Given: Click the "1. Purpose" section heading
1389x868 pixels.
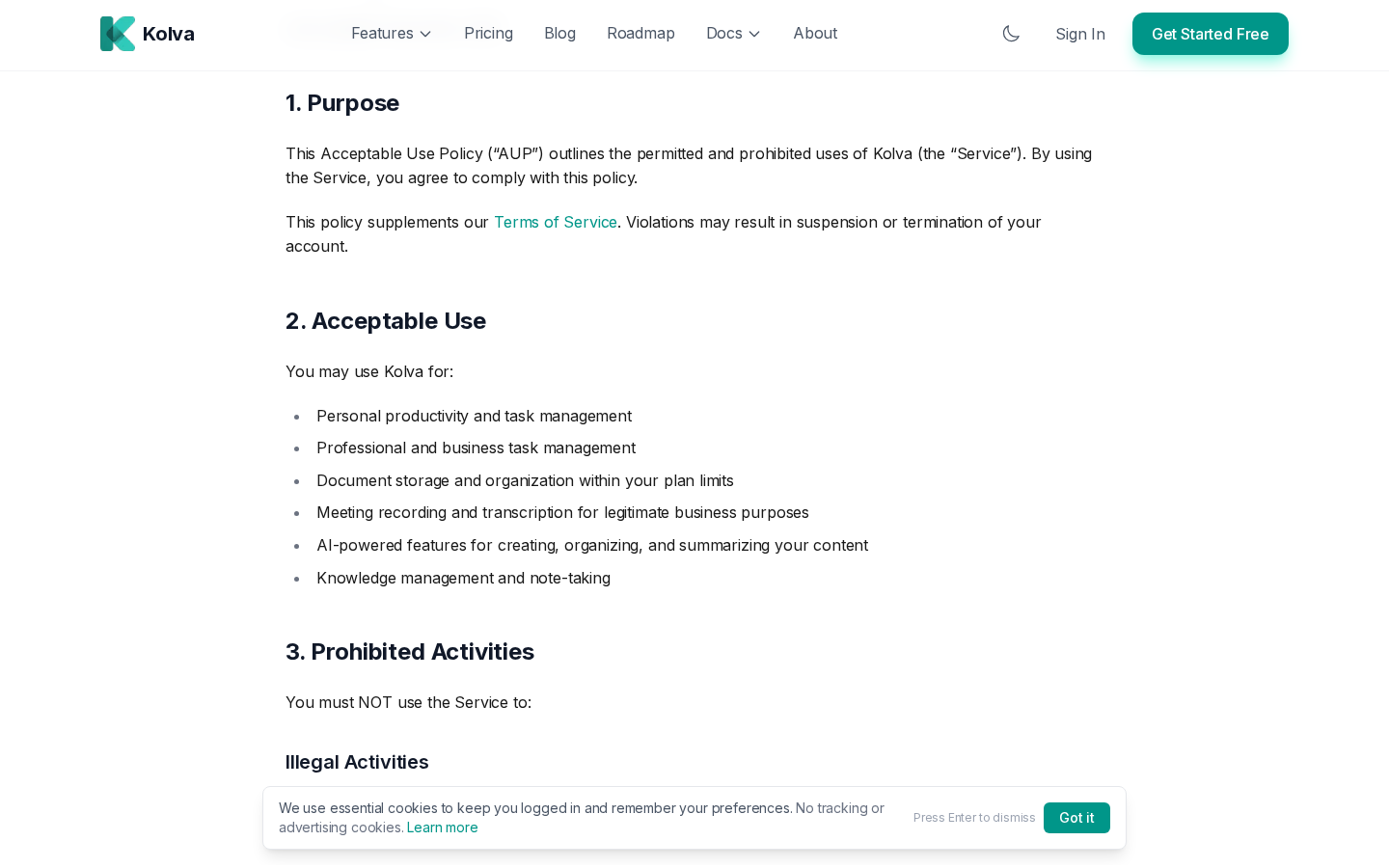Looking at the screenshot, I should (342, 103).
